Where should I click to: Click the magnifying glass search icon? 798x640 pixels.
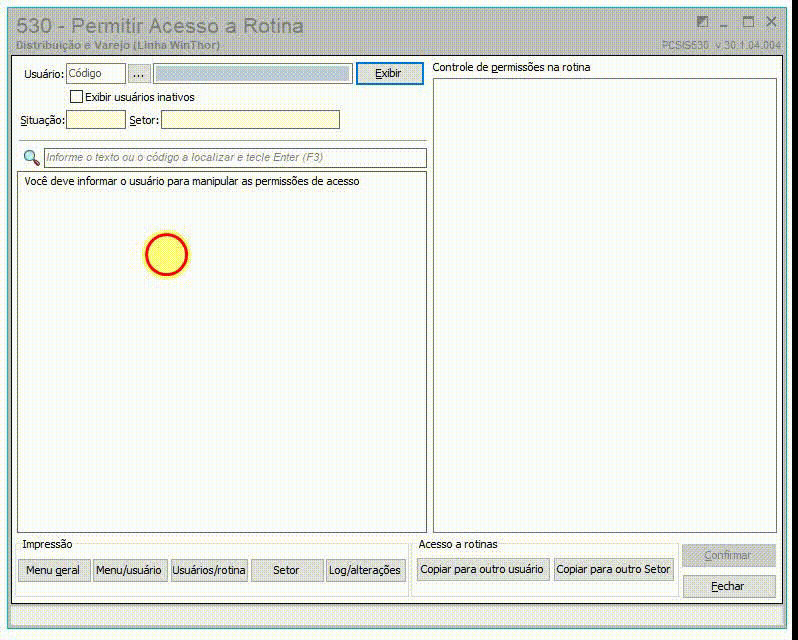pyautogui.click(x=32, y=158)
